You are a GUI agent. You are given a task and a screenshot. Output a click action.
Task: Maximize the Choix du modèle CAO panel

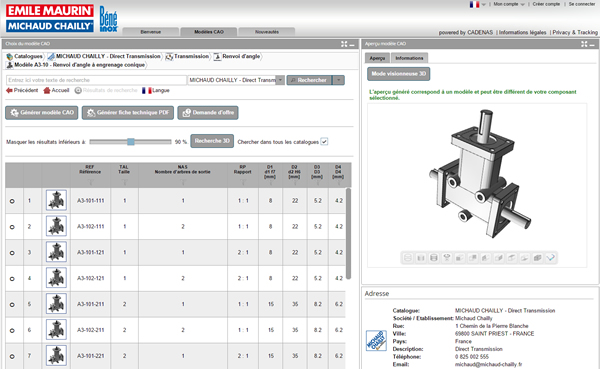(x=344, y=44)
